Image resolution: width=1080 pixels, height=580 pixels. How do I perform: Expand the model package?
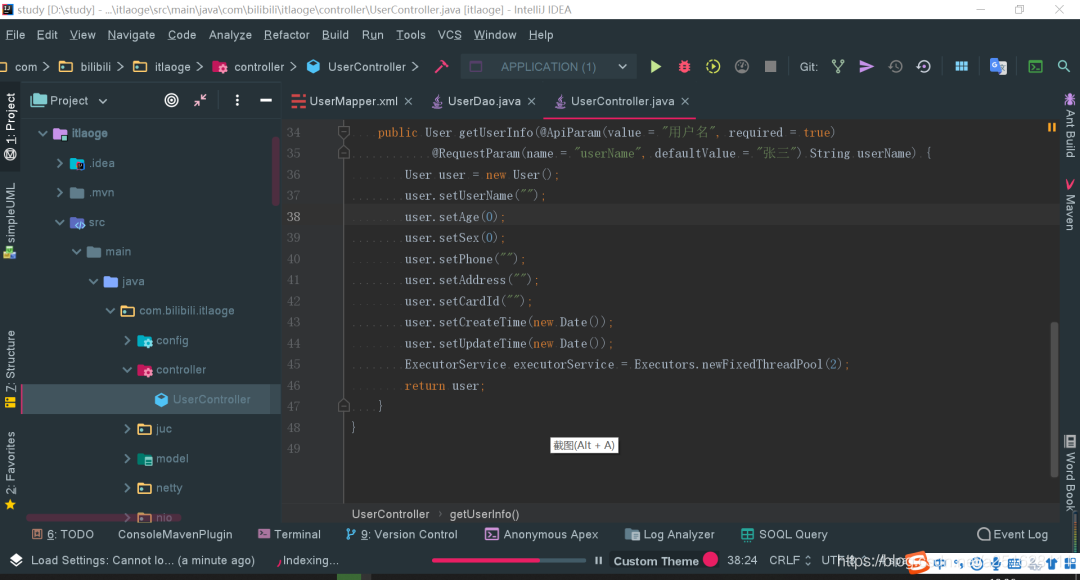pos(127,459)
